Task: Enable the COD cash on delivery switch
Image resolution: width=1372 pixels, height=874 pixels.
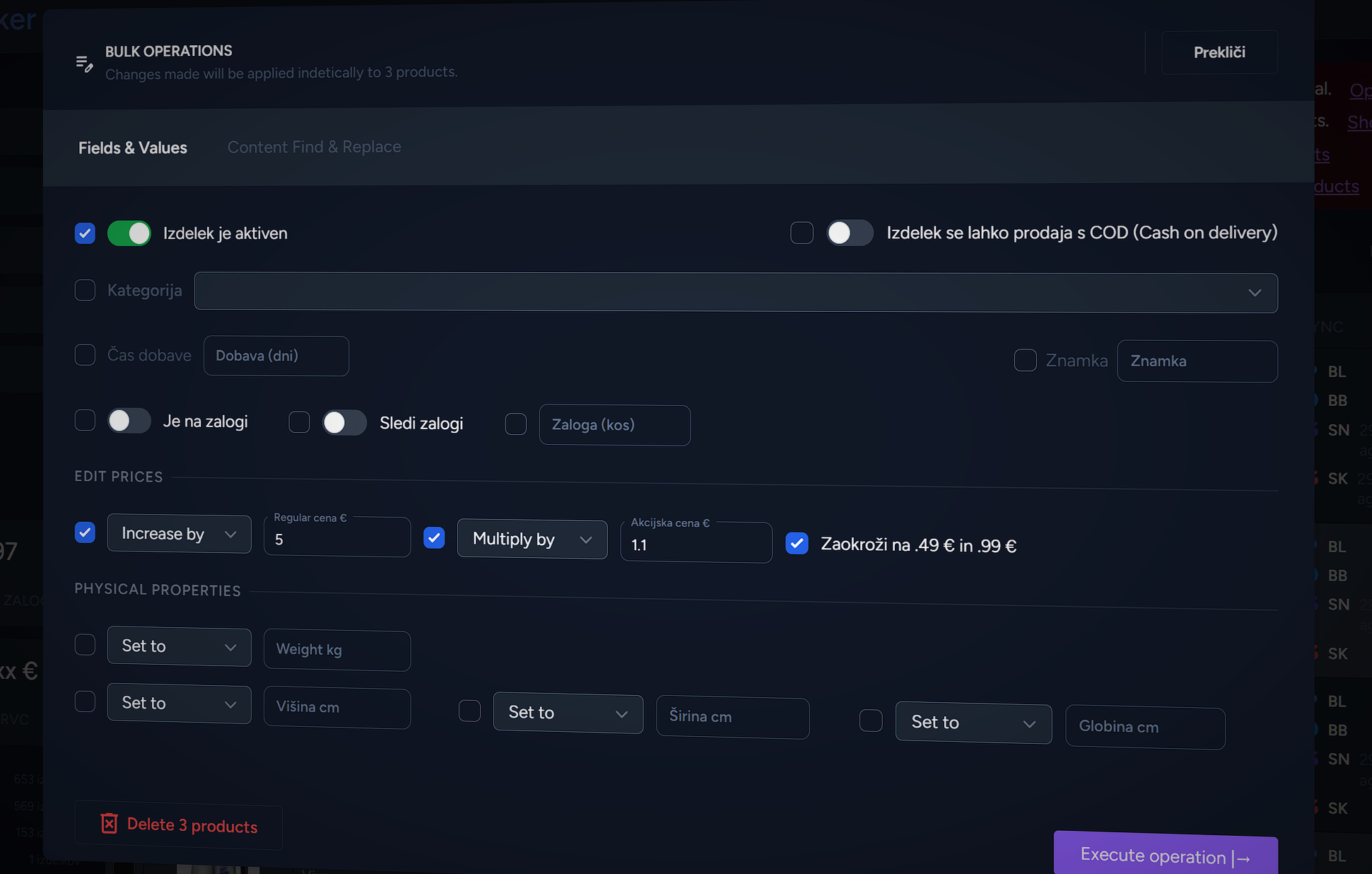Action: coord(850,233)
